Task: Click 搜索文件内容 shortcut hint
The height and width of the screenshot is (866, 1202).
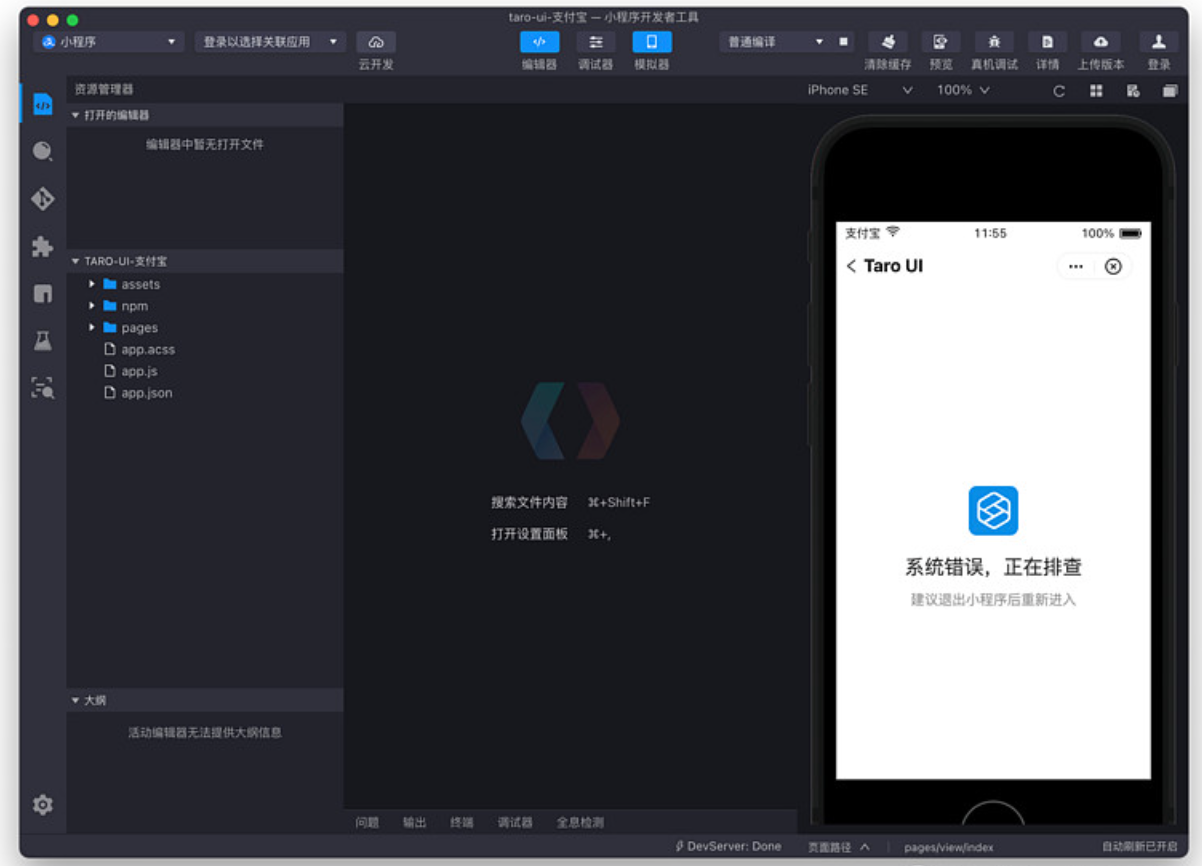Action: click(x=529, y=502)
